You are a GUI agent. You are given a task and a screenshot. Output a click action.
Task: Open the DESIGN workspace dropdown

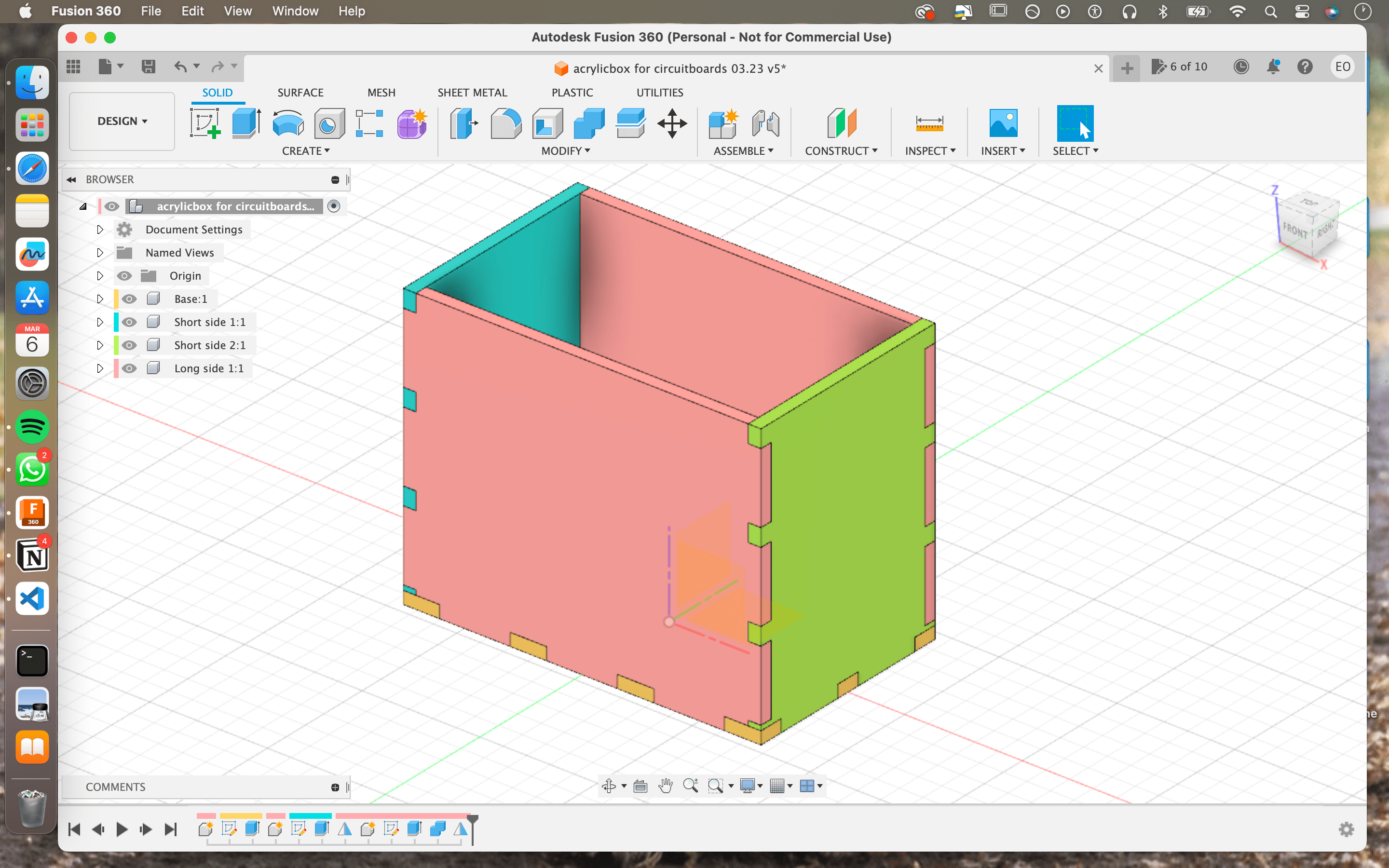tap(122, 121)
